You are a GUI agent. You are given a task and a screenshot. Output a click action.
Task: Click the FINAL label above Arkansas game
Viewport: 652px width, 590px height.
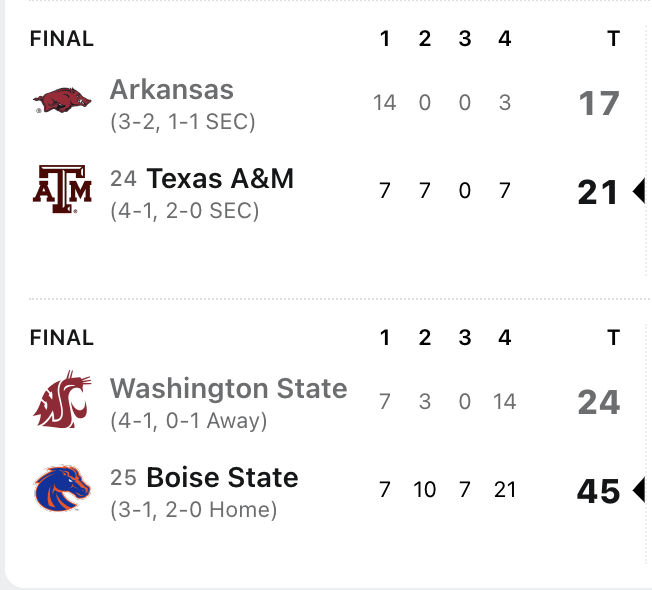[62, 39]
